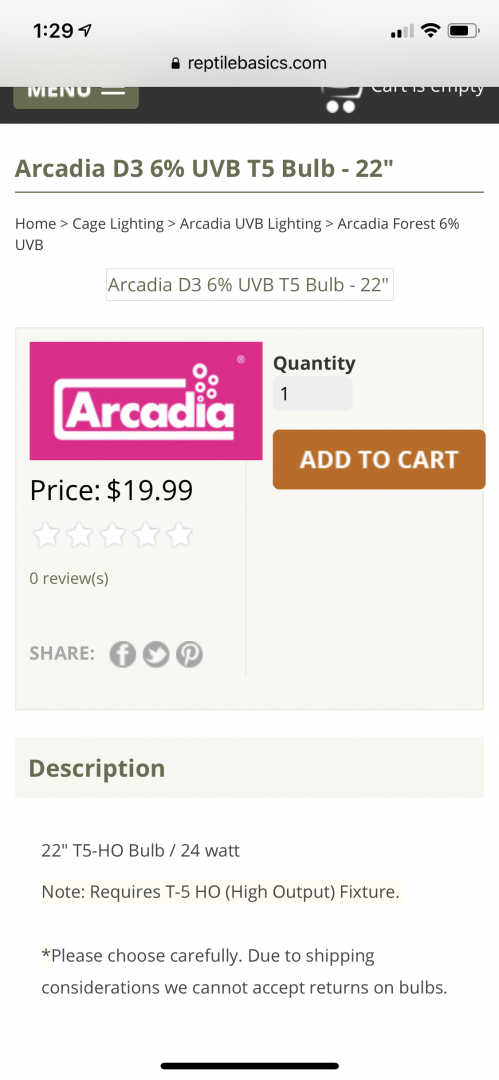Open the shopping cart icon
This screenshot has width=499, height=1080.
click(343, 96)
